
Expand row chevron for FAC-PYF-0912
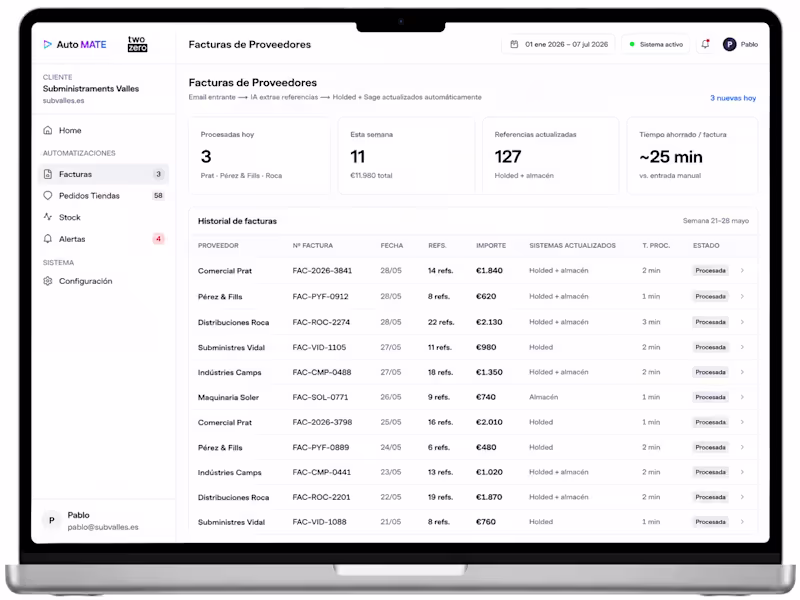point(742,296)
